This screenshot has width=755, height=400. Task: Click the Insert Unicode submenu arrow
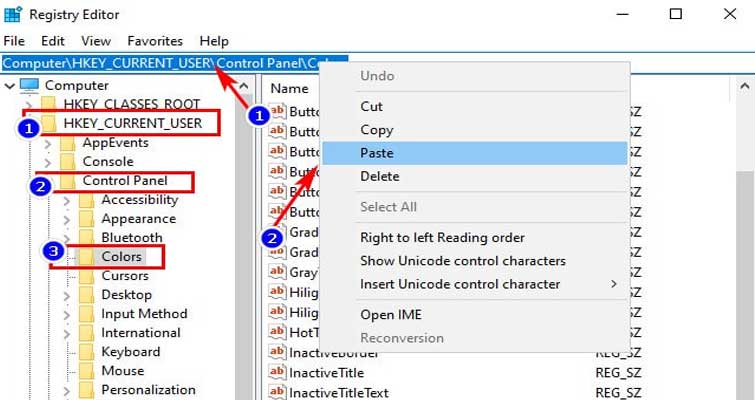614,284
